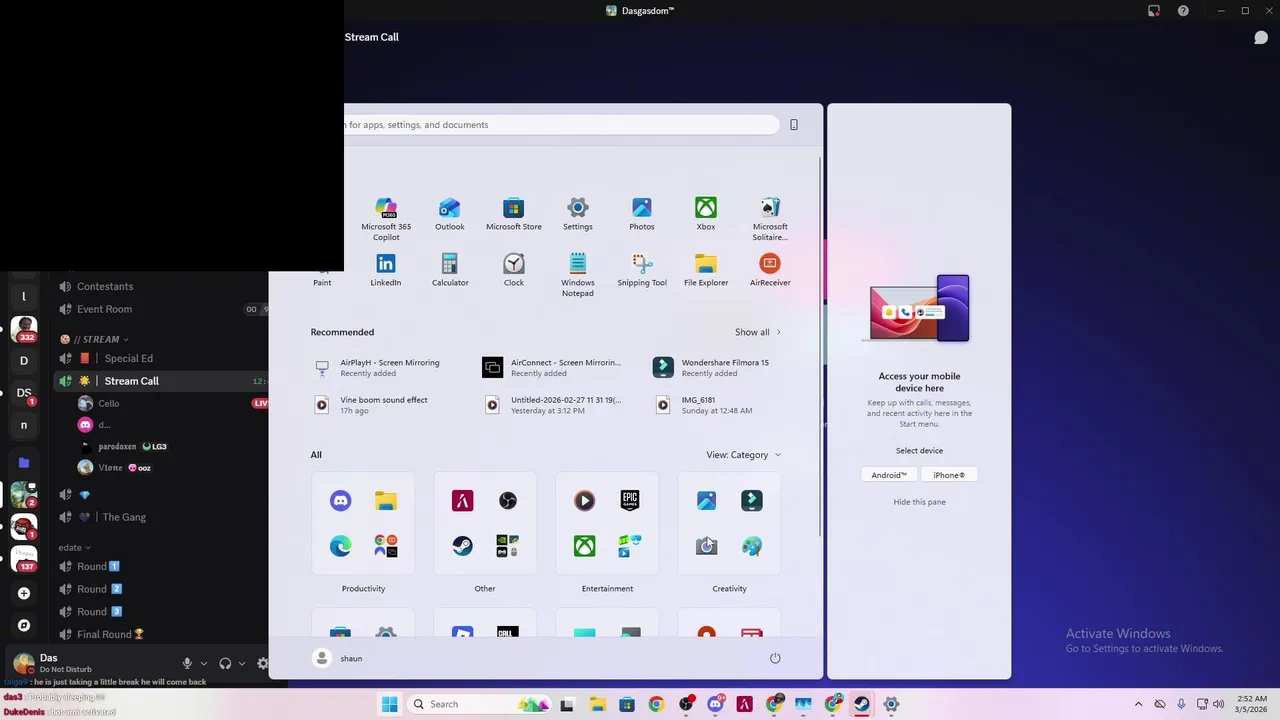The image size is (1280, 720).
Task: Join Special Ed voice channel
Action: [x=128, y=358]
